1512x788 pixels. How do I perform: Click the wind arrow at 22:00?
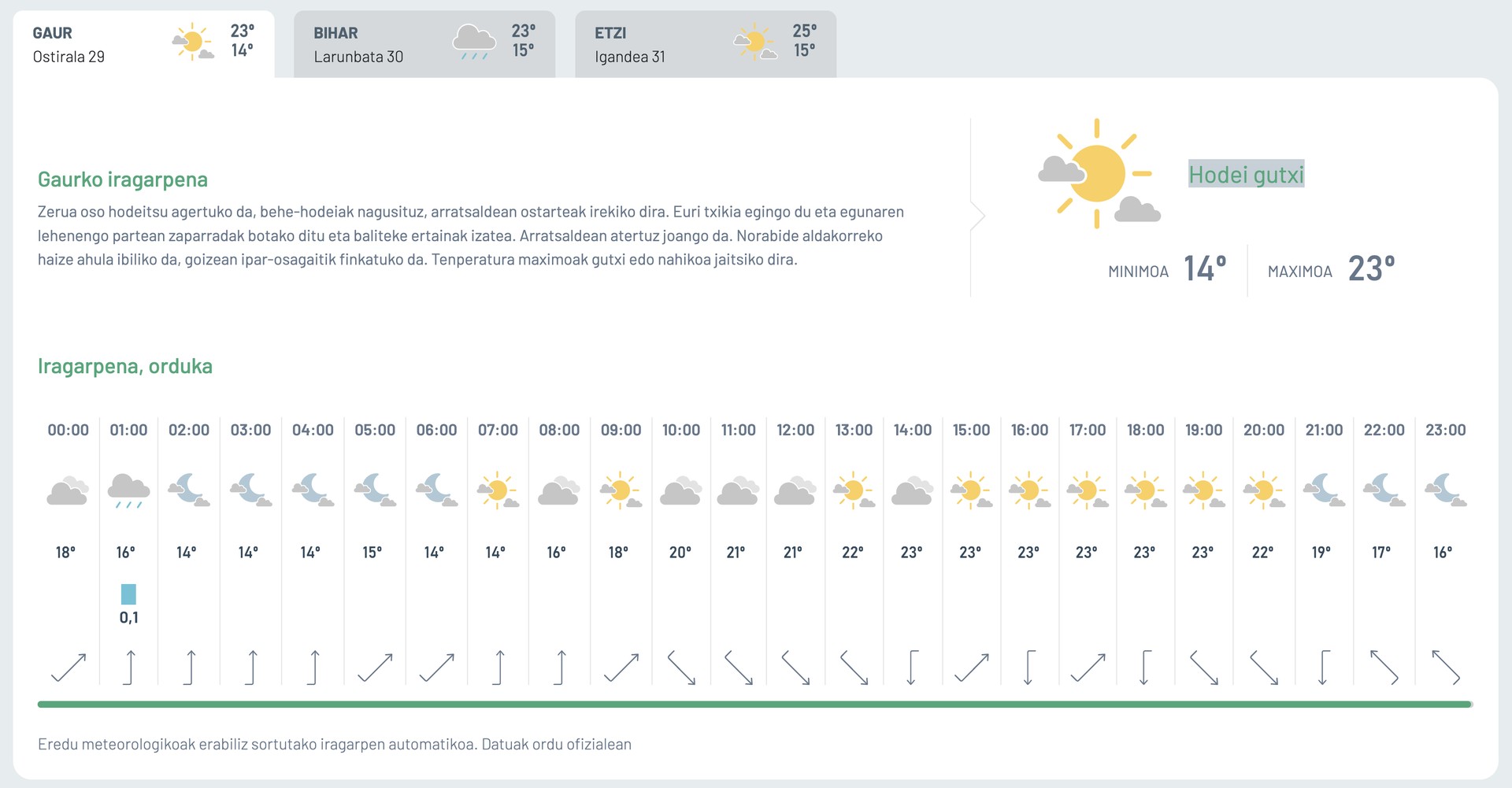1384,668
